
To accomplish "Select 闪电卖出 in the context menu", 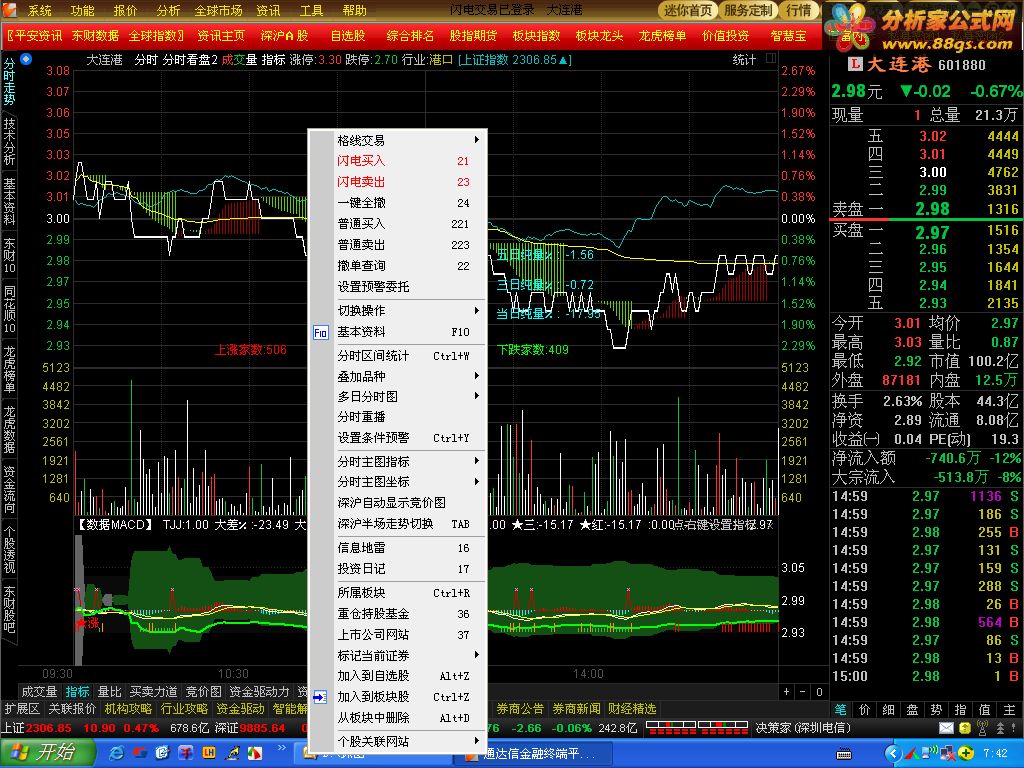I will (x=398, y=182).
